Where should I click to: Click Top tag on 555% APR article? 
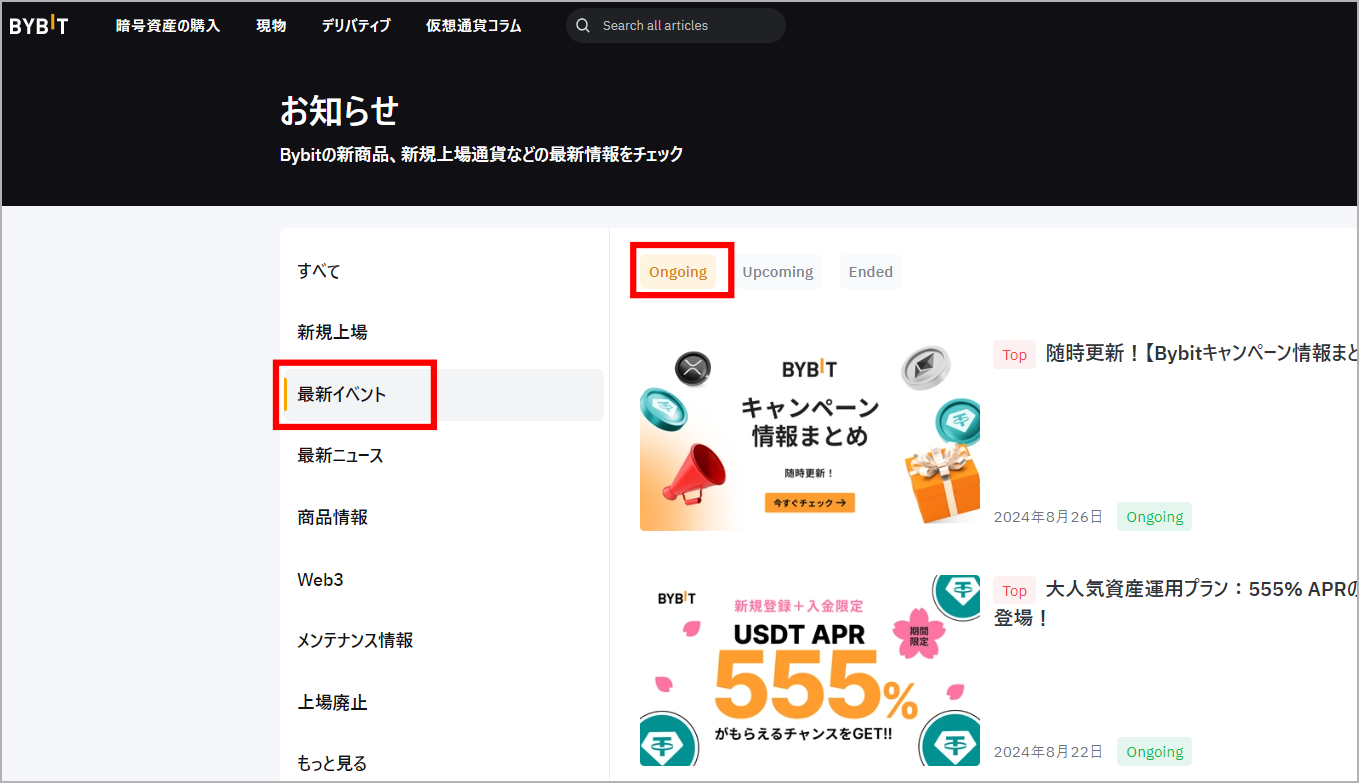pyautogui.click(x=1015, y=590)
